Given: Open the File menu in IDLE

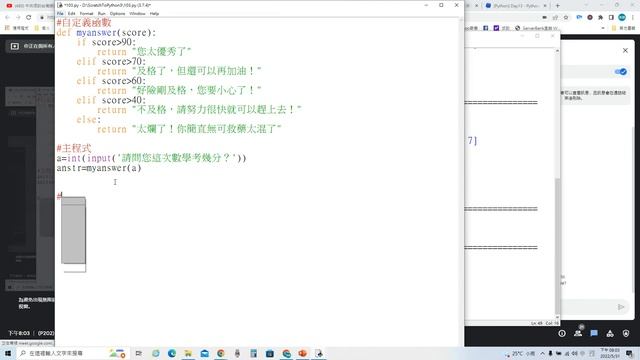Looking at the screenshot, I should (60, 13).
